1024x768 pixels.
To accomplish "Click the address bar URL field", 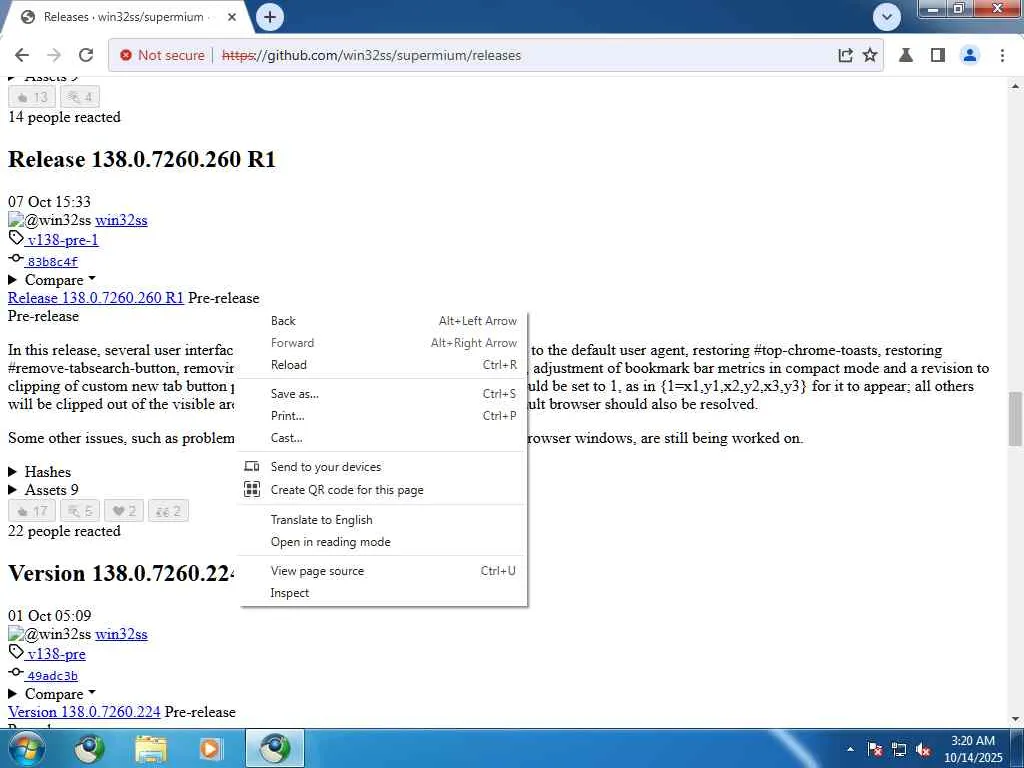I will point(496,56).
